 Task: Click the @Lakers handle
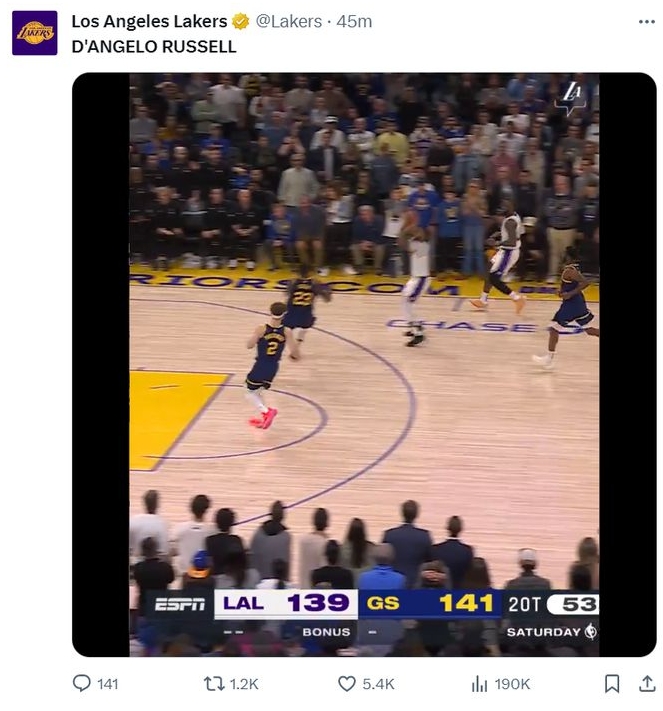click(x=289, y=22)
